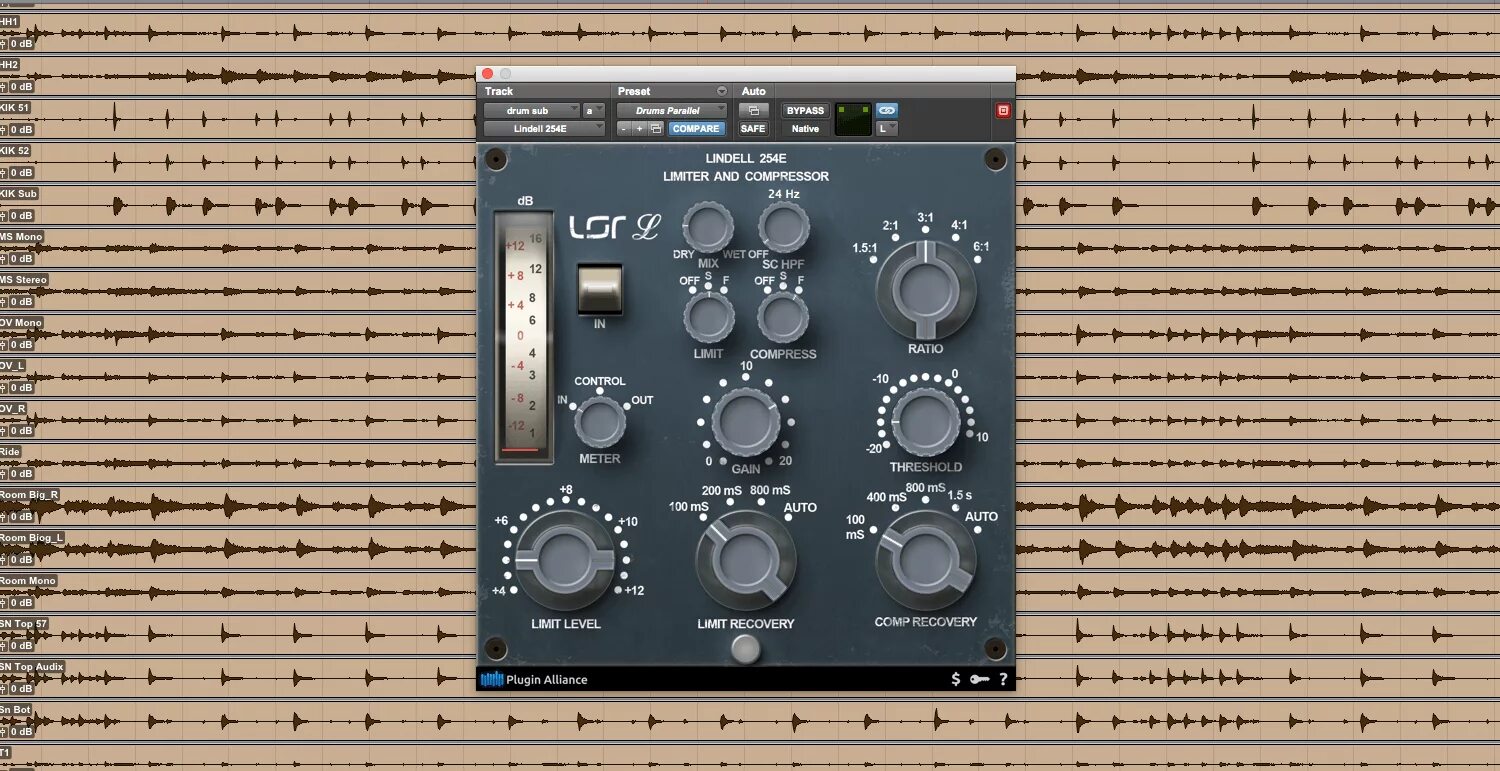Close the plugin window with red button
The image size is (1500, 771).
487,74
